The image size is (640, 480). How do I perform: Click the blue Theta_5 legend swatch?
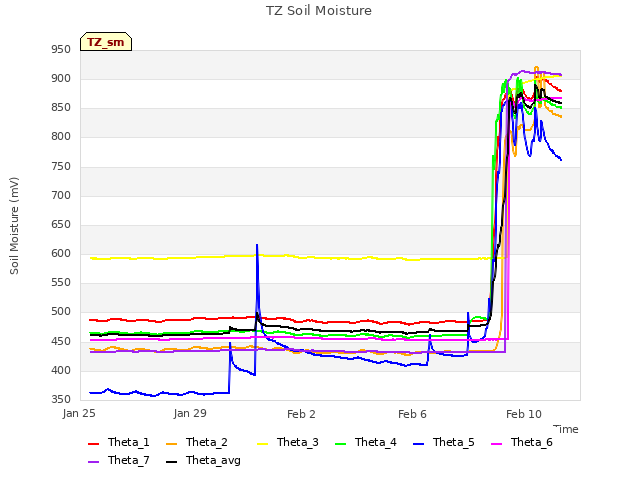coord(418,444)
